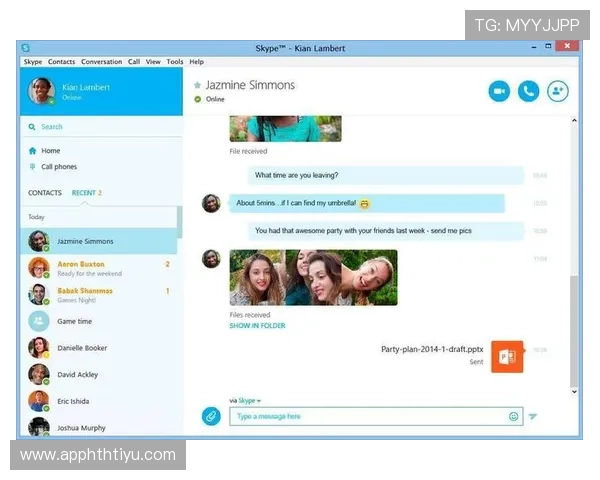
Task: Start a voice call using the phone icon
Action: click(x=528, y=91)
